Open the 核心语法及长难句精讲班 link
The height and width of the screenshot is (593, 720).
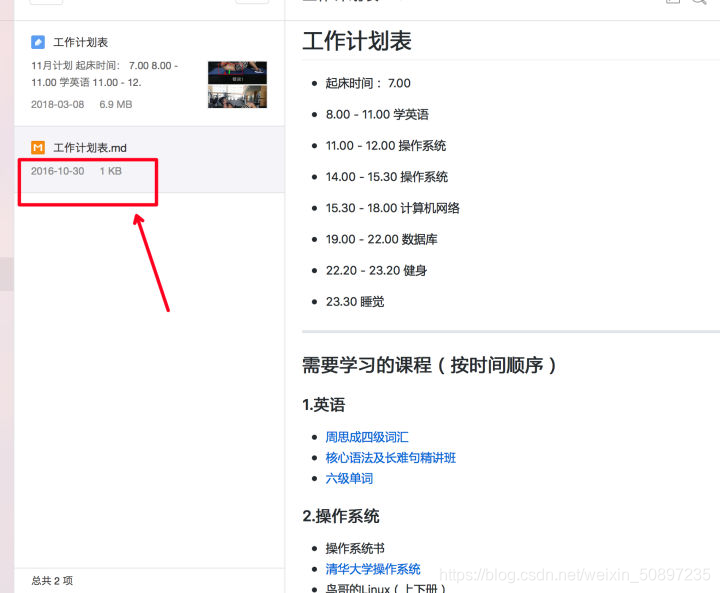click(x=391, y=457)
